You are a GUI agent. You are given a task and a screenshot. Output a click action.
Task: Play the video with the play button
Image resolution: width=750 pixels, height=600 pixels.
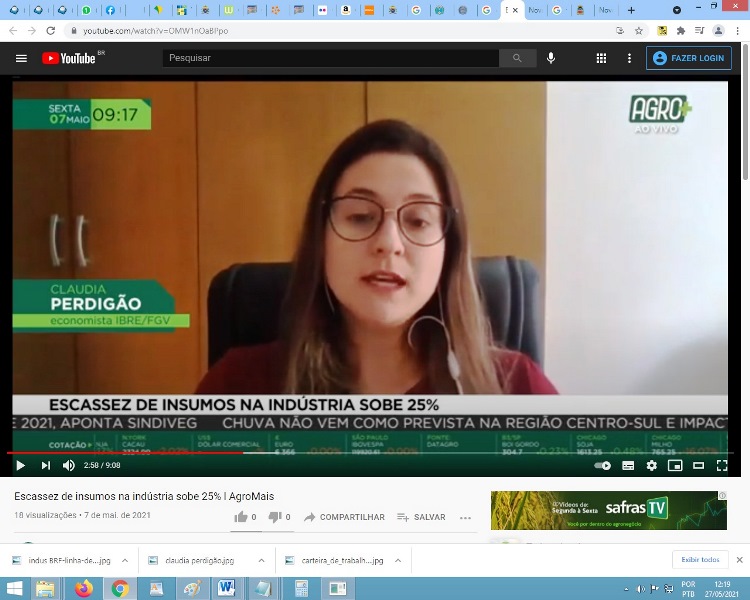coord(20,465)
